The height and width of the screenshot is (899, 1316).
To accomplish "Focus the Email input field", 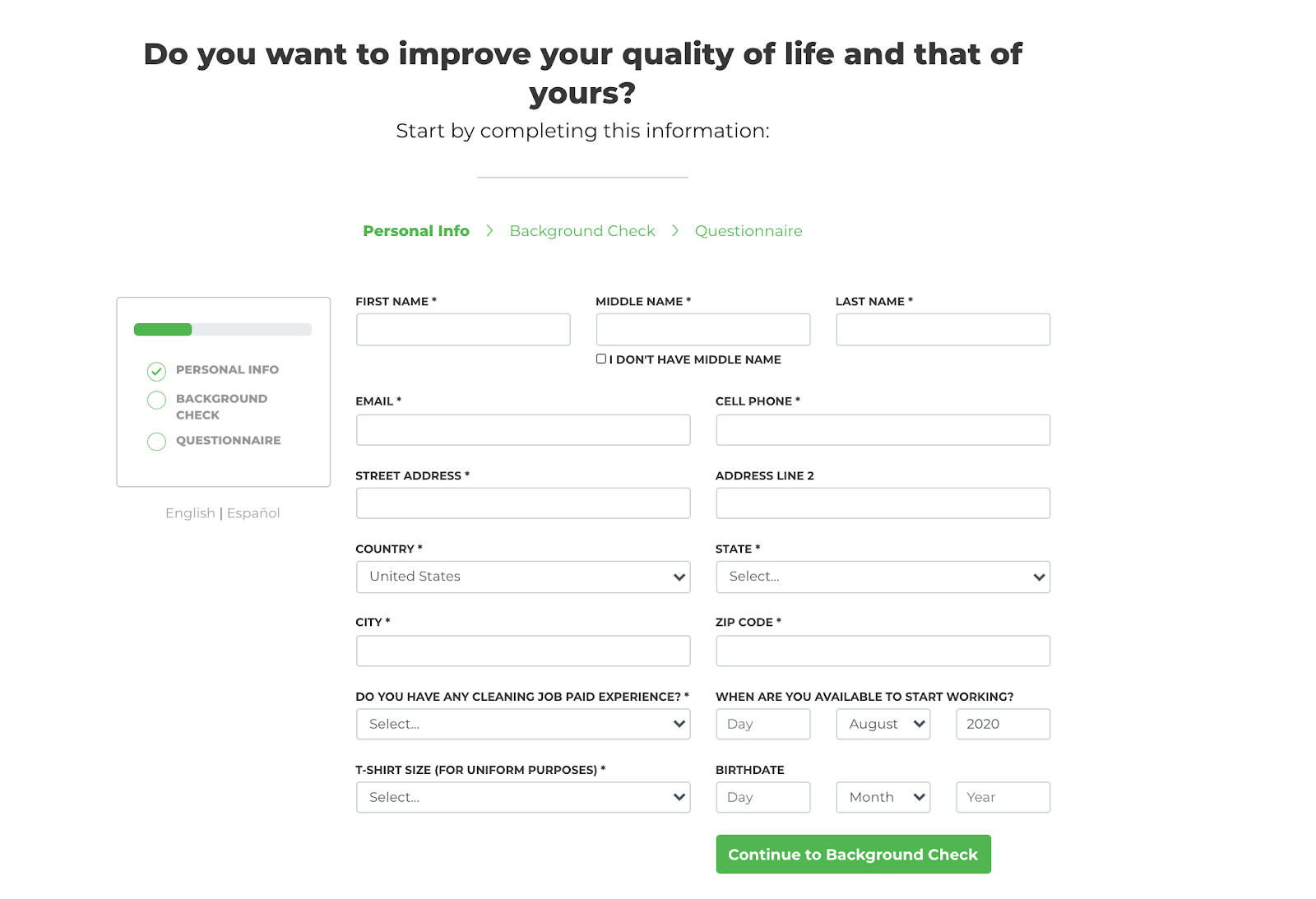I will click(x=523, y=430).
